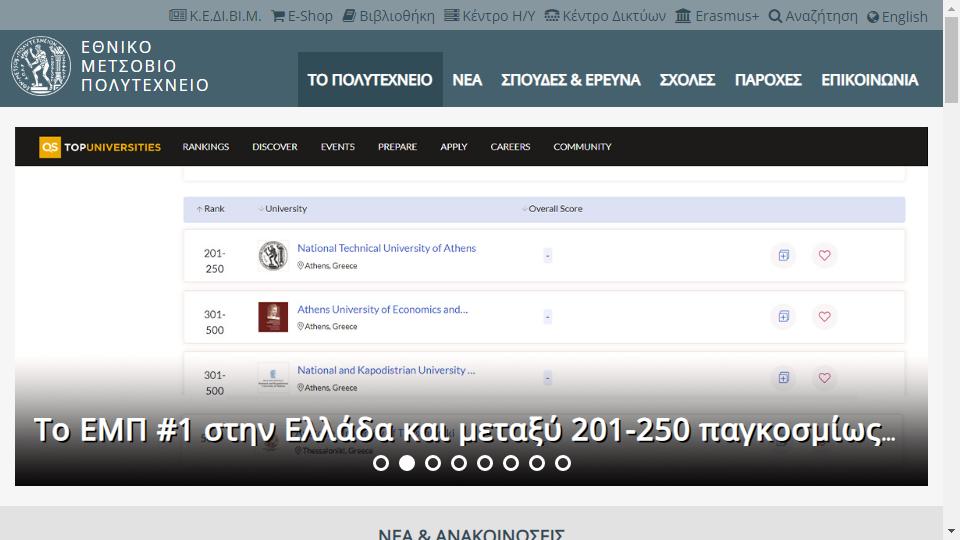Go to Βιβλιοθήκη library link
Viewport: 960px width, 540px height.
pyautogui.click(x=388, y=16)
